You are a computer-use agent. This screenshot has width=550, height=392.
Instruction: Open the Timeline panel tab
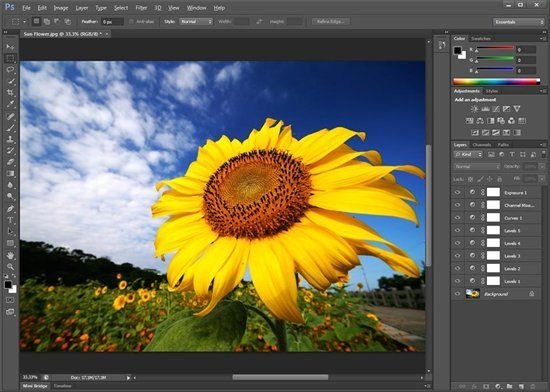(x=62, y=386)
